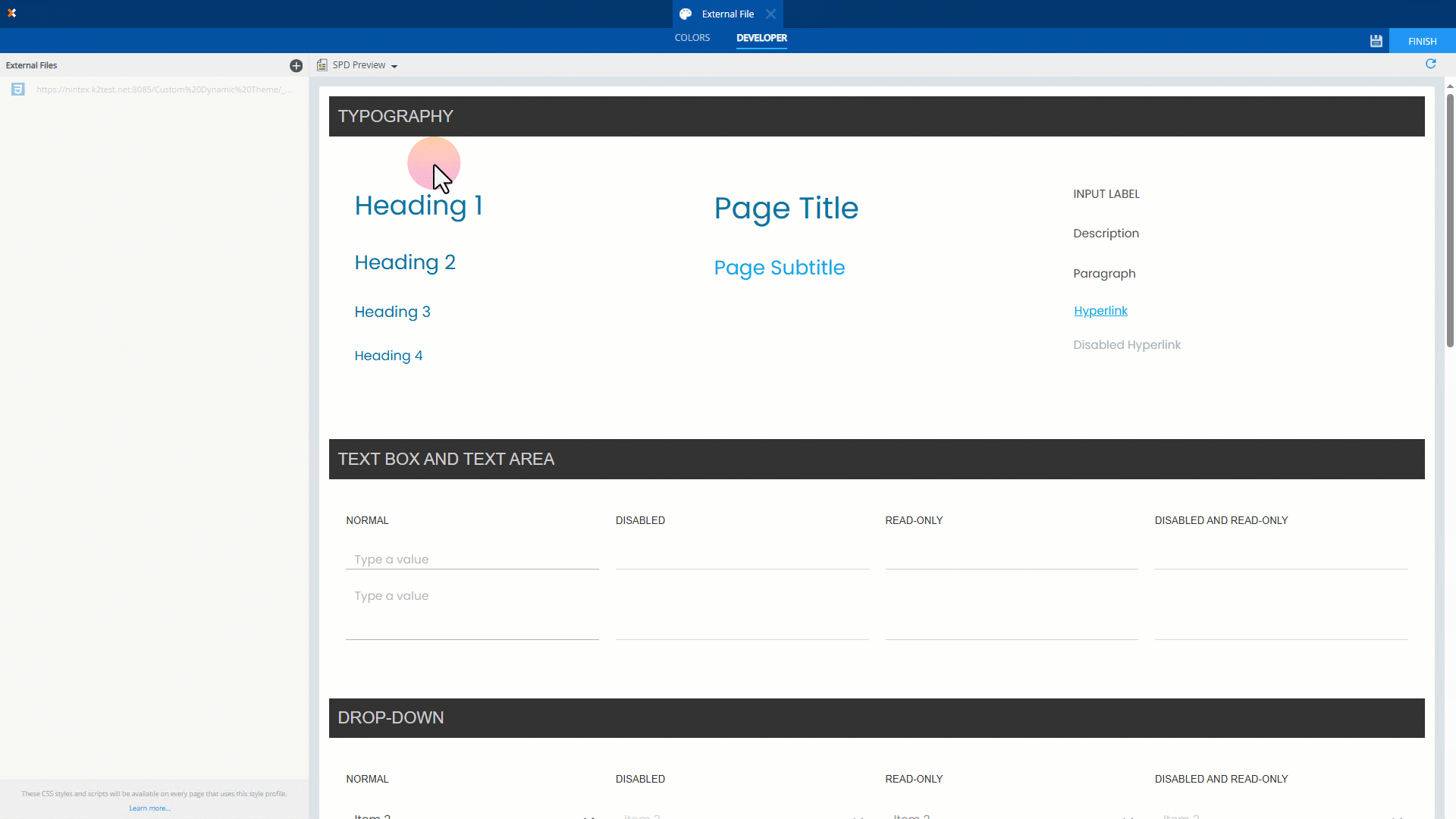The width and height of the screenshot is (1456, 819).
Task: Open the Learn more link
Action: pyautogui.click(x=149, y=808)
